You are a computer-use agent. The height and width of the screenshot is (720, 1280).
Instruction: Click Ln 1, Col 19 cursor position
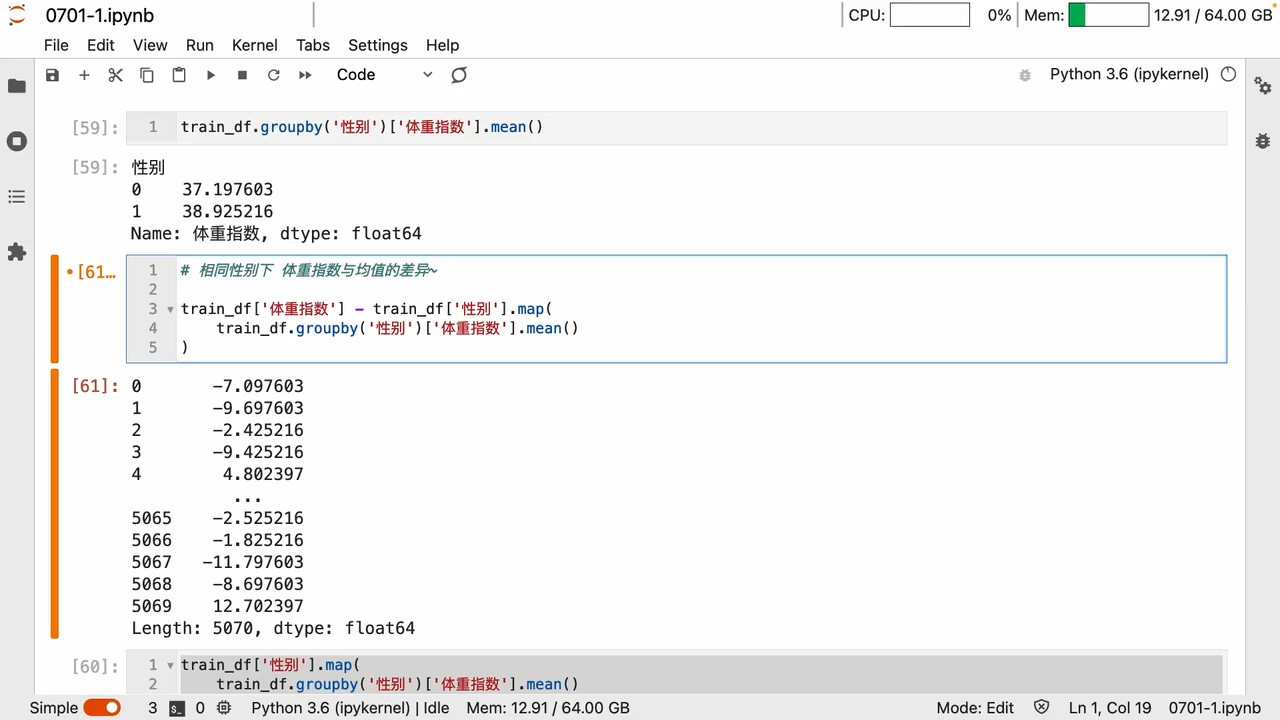click(1110, 708)
